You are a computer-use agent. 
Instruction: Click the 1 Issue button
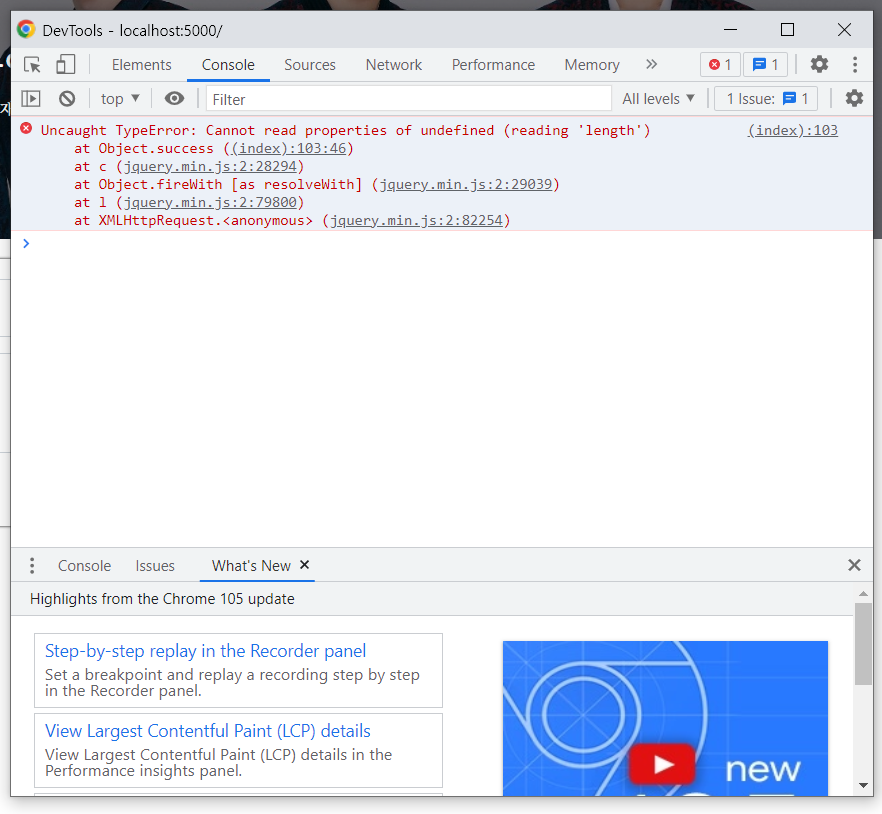766,99
